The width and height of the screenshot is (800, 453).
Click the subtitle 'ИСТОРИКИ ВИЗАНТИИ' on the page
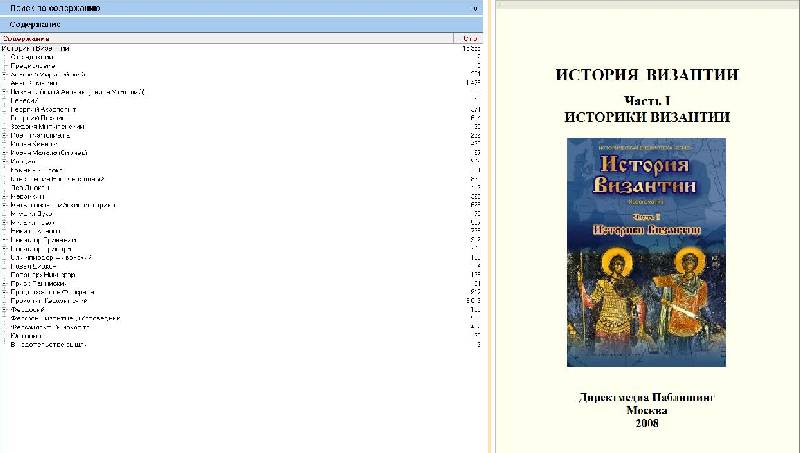click(x=647, y=117)
